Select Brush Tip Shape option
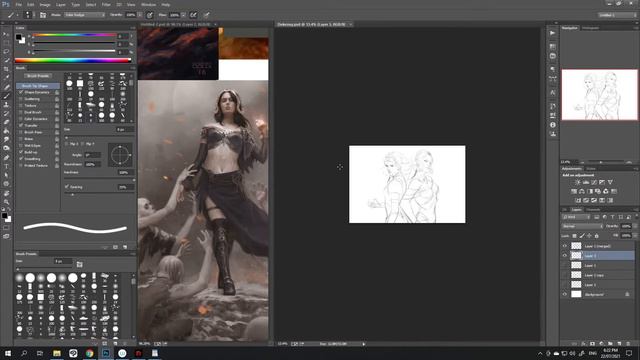Viewport: 640px width, 360px height. pyautogui.click(x=38, y=86)
